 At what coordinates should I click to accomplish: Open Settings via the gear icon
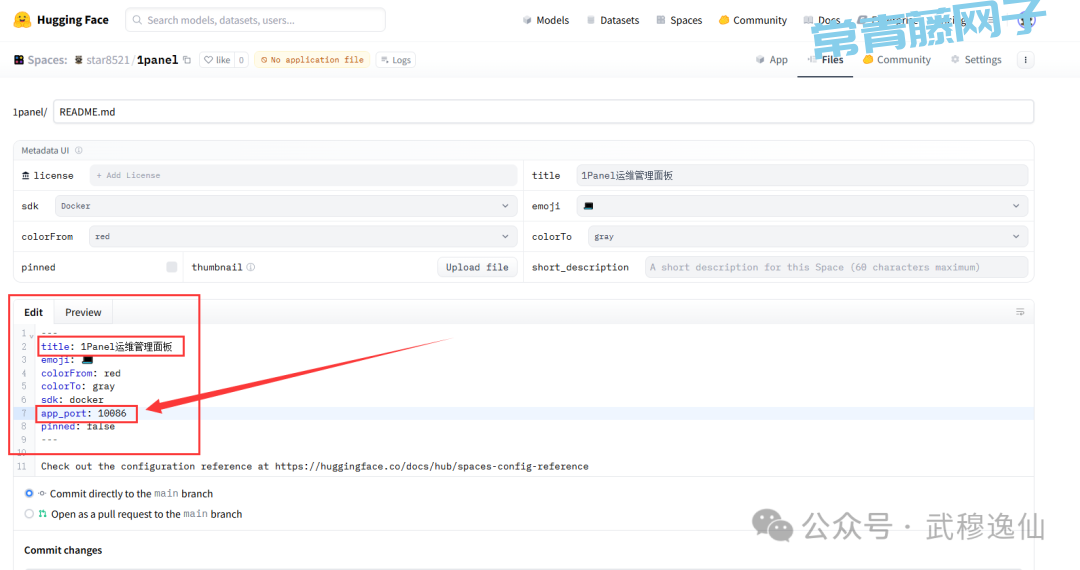click(x=955, y=60)
